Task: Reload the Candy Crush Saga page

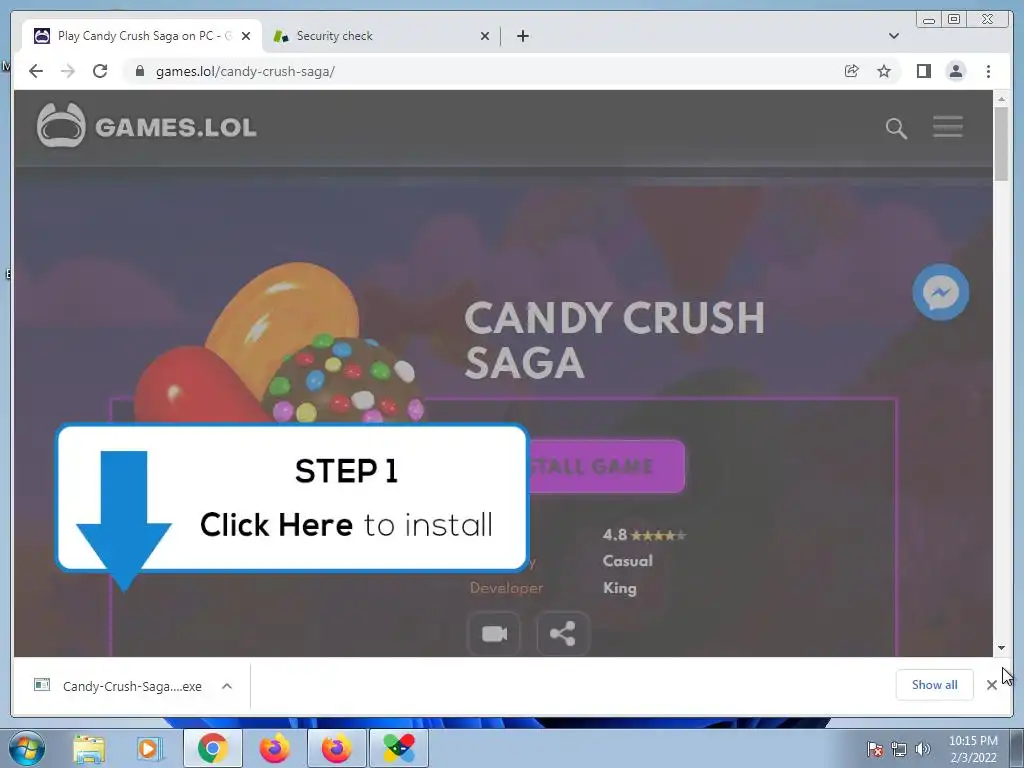Action: click(100, 71)
